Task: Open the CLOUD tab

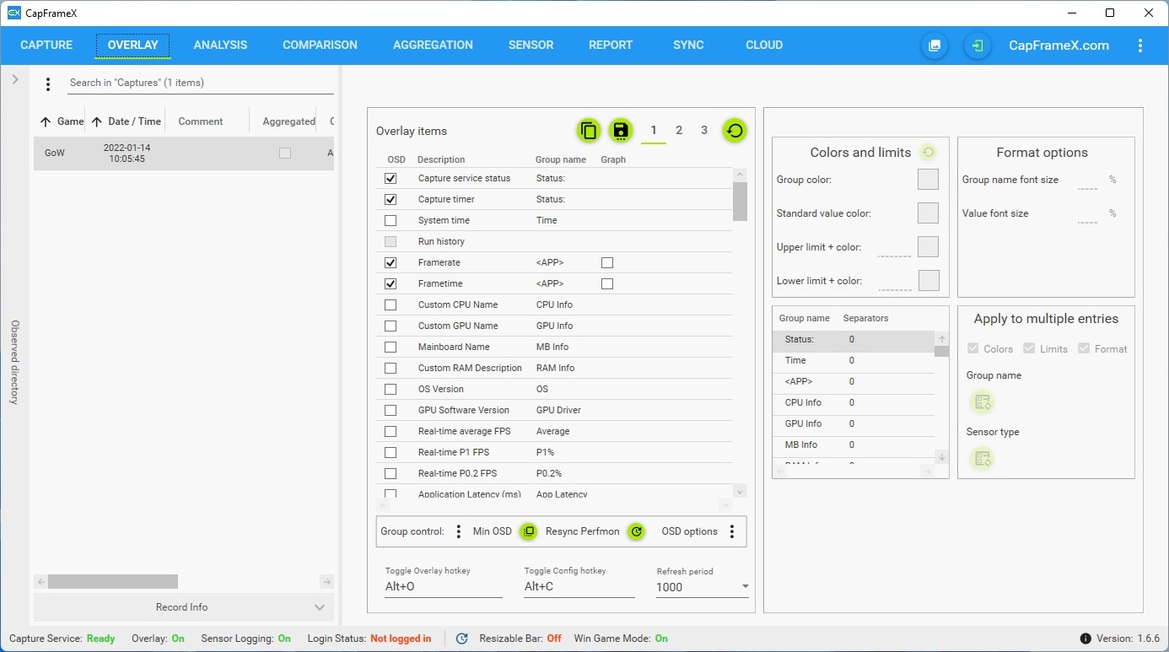Action: click(x=764, y=45)
